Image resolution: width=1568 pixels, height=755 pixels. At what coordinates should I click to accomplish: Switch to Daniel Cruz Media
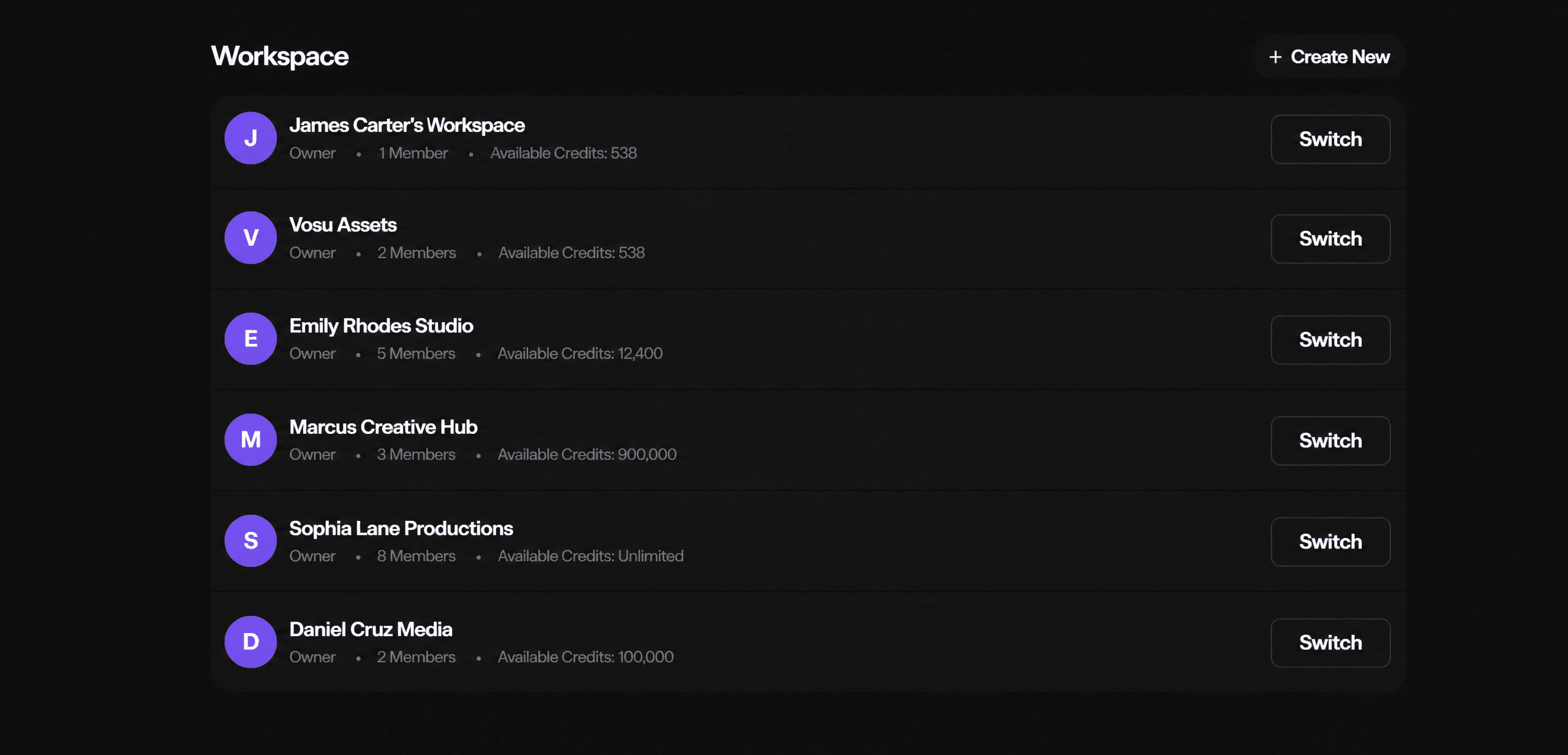[1330, 643]
